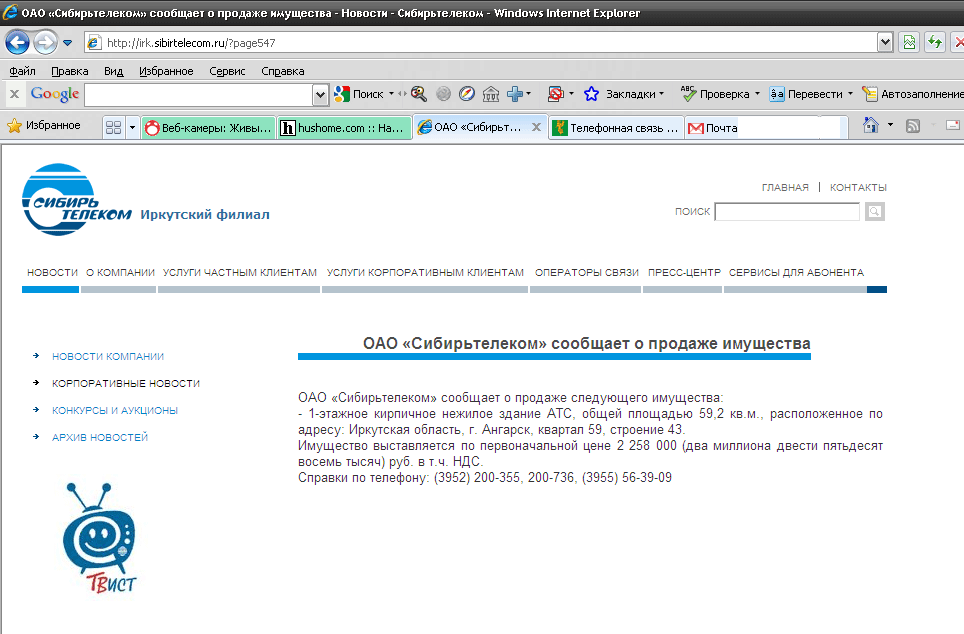This screenshot has height=634, width=964.
Task: Open the Проверка dropdown arrow
Action: tap(757, 94)
